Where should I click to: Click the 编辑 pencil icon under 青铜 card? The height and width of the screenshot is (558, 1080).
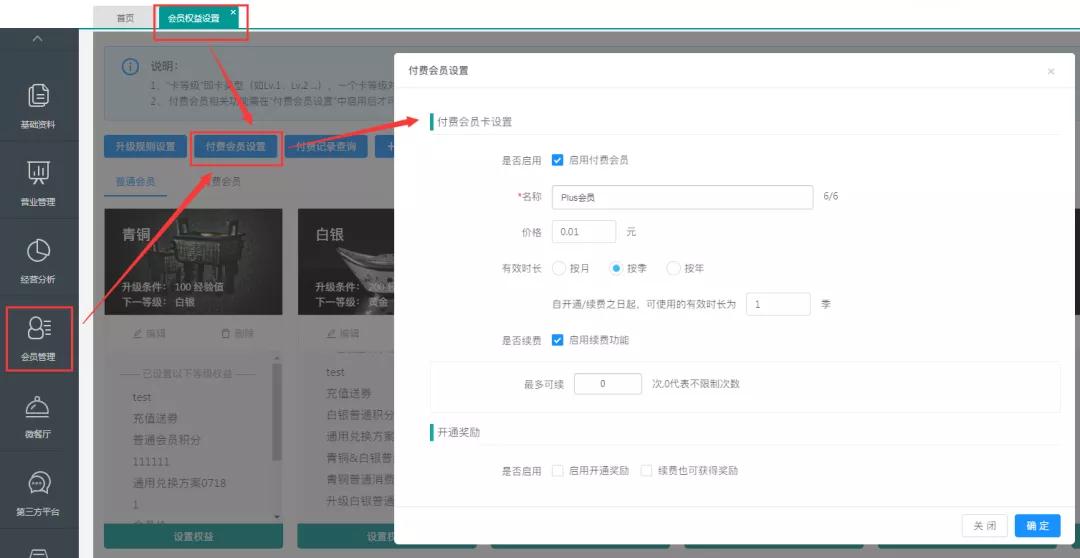(138, 333)
